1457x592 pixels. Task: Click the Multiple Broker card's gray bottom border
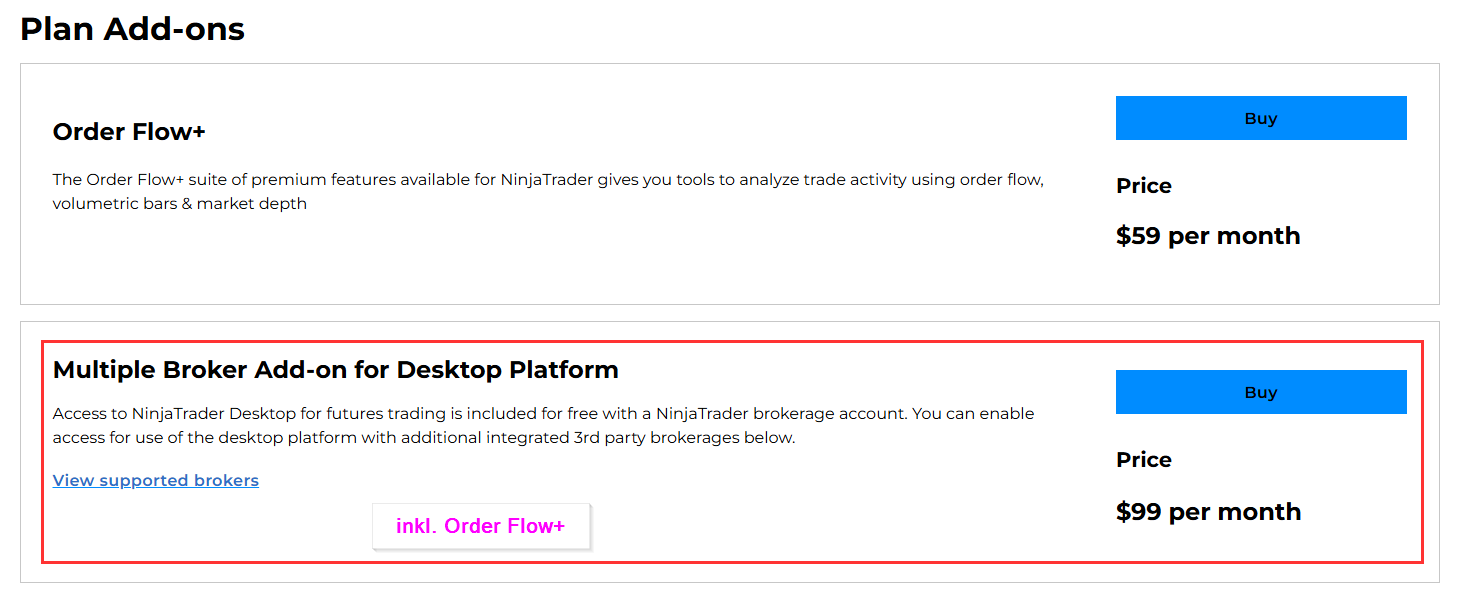[730, 582]
